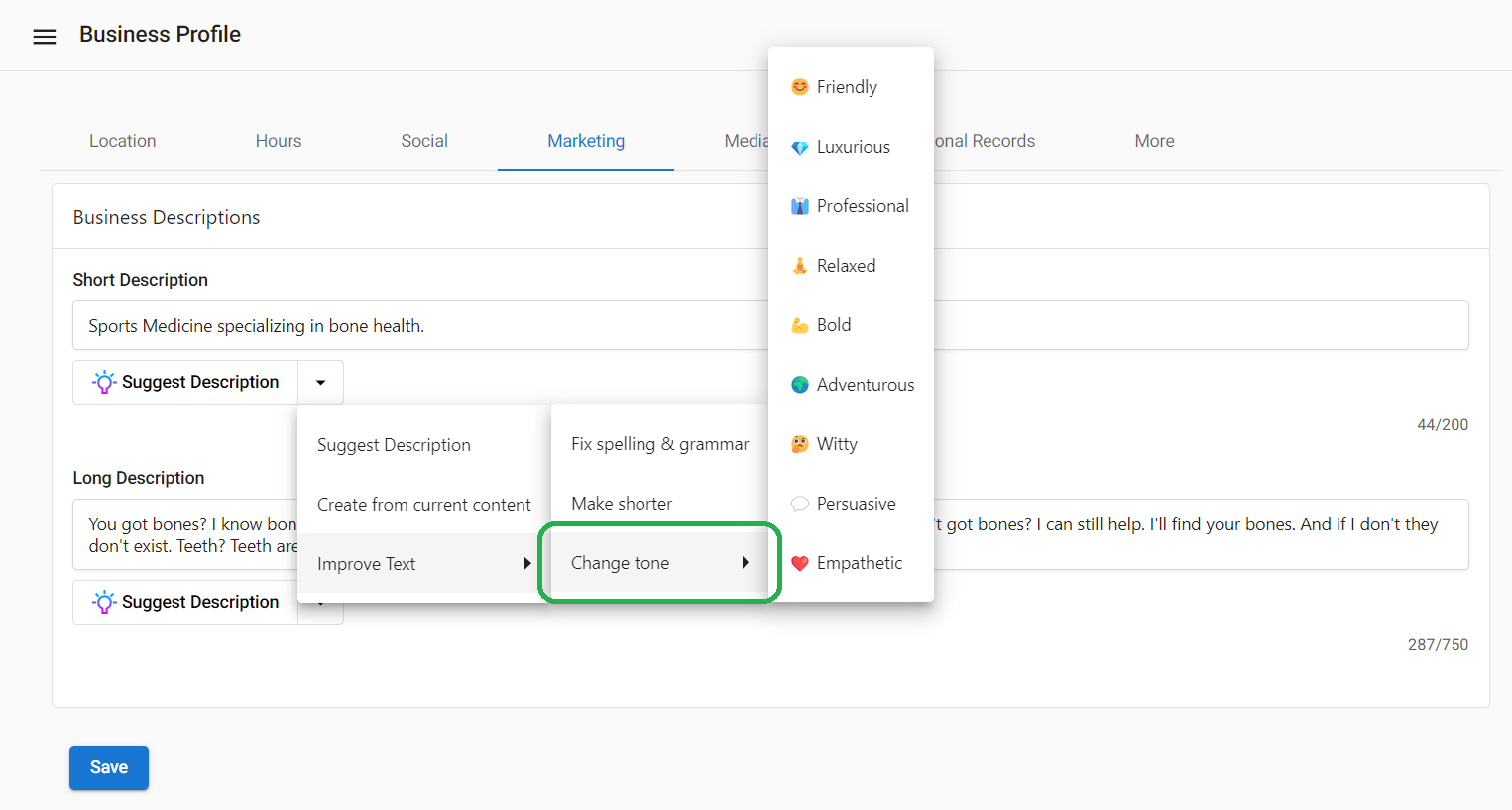The image size is (1512, 810).
Task: Switch to the Hours tab
Action: tap(278, 141)
